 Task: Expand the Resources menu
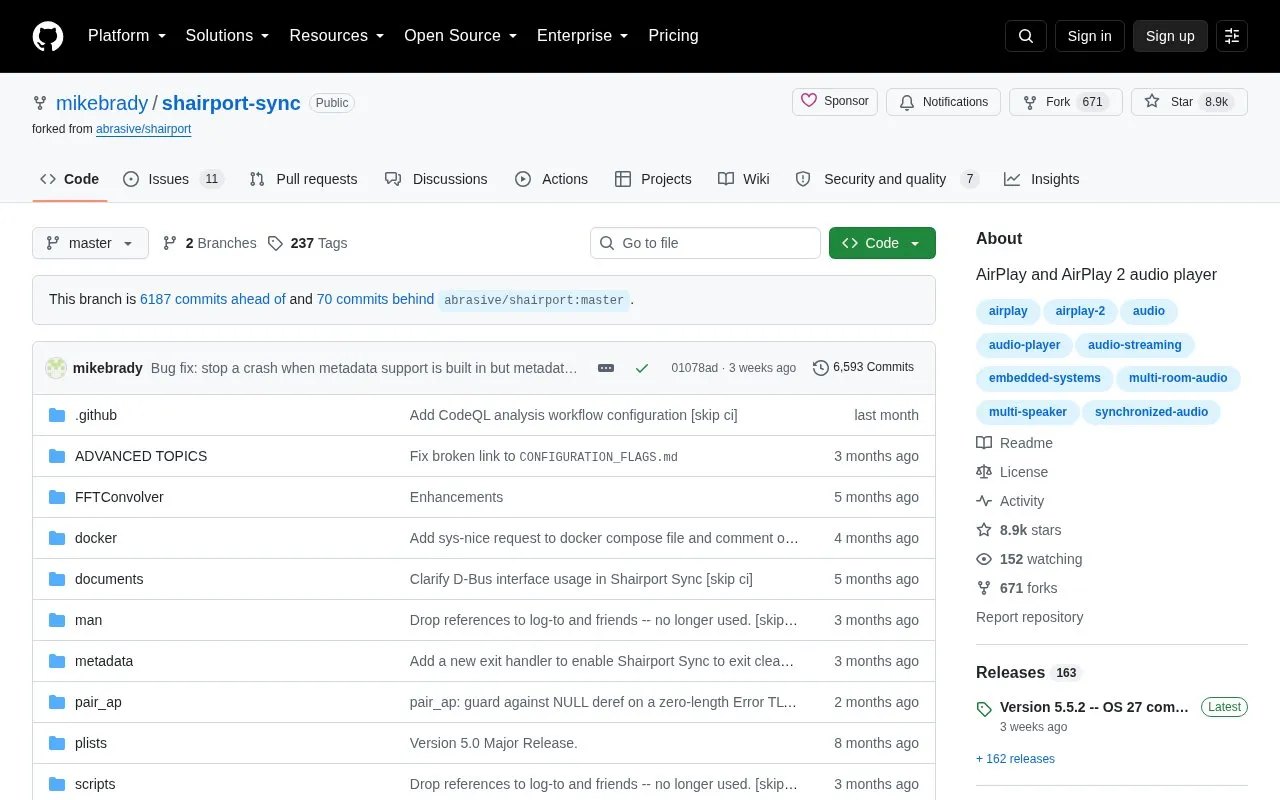click(x=337, y=36)
